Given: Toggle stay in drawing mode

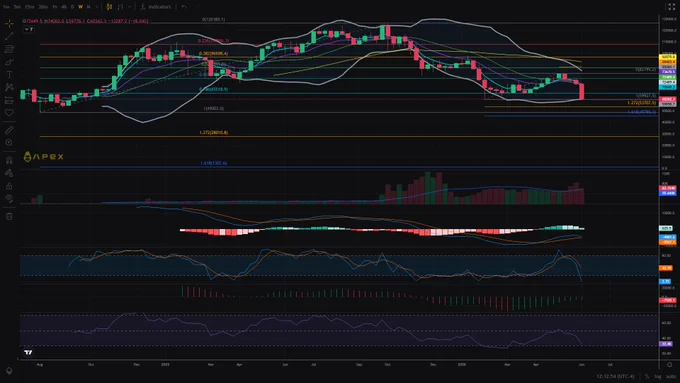Looking at the screenshot, I should point(9,173).
